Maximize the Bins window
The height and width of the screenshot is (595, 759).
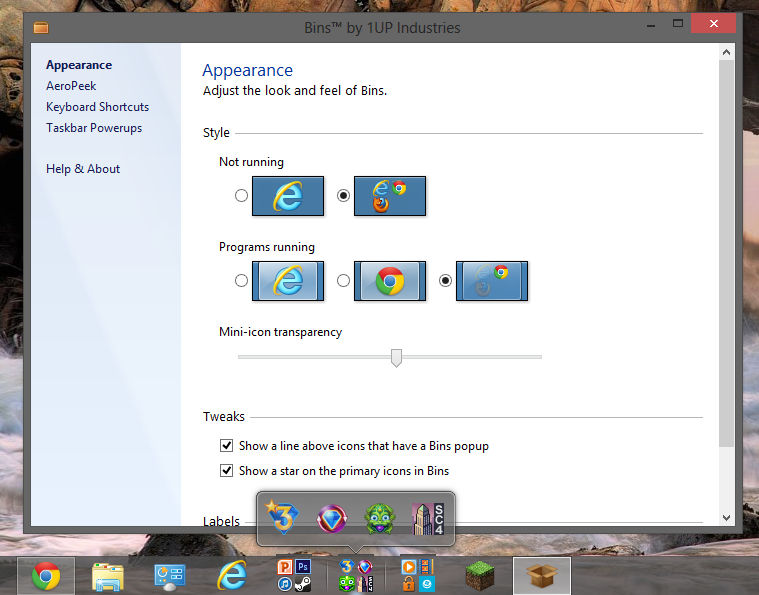point(678,23)
